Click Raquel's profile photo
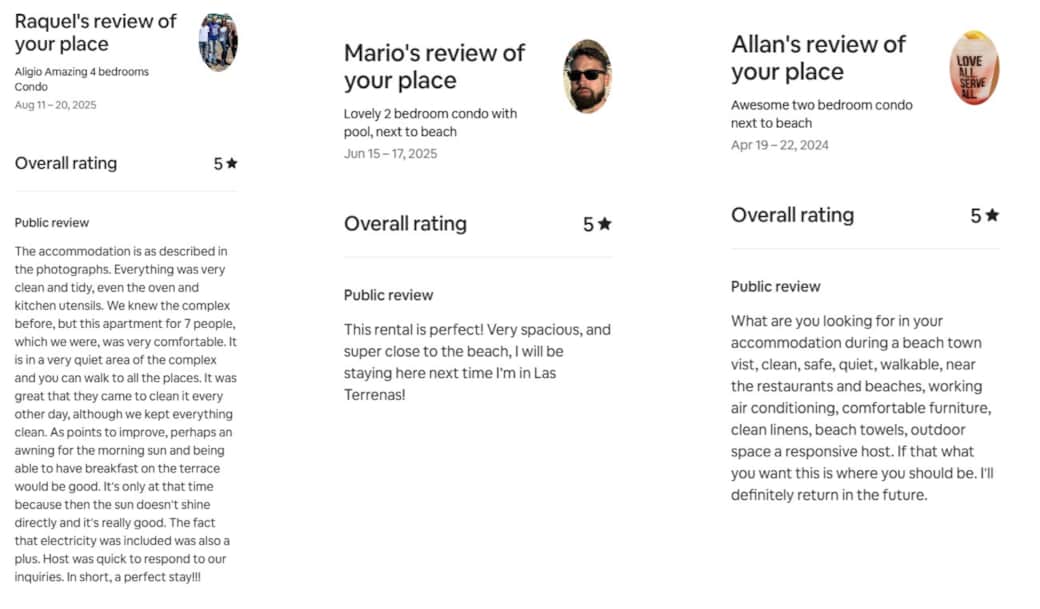1040x609 pixels. [x=218, y=42]
